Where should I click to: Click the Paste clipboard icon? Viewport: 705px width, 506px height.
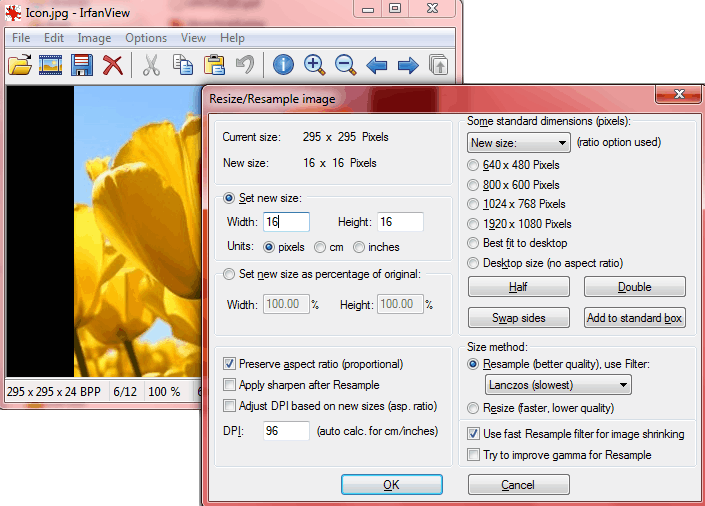point(214,66)
